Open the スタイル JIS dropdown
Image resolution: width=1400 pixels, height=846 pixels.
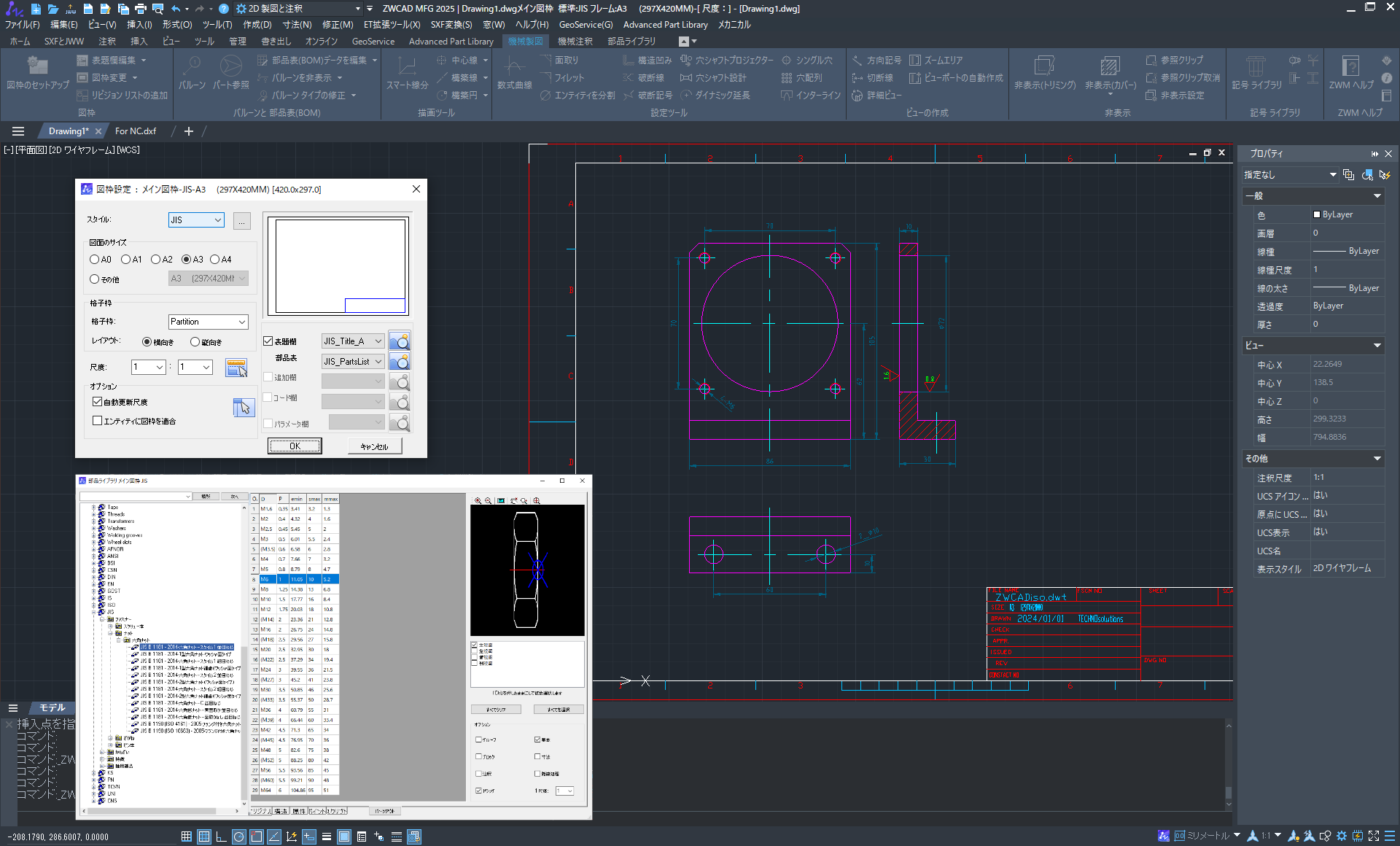[x=216, y=220]
